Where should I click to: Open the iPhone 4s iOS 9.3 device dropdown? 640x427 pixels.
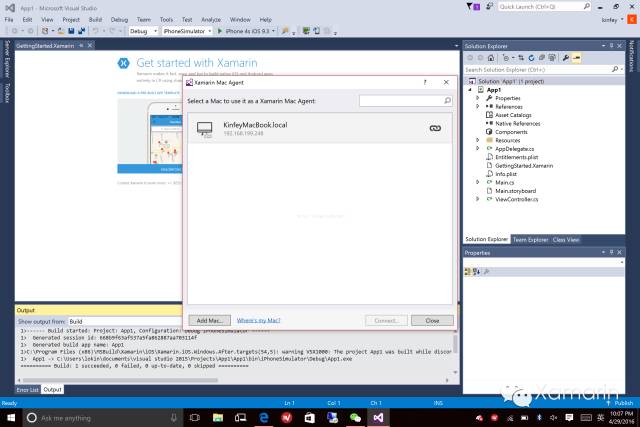click(273, 31)
